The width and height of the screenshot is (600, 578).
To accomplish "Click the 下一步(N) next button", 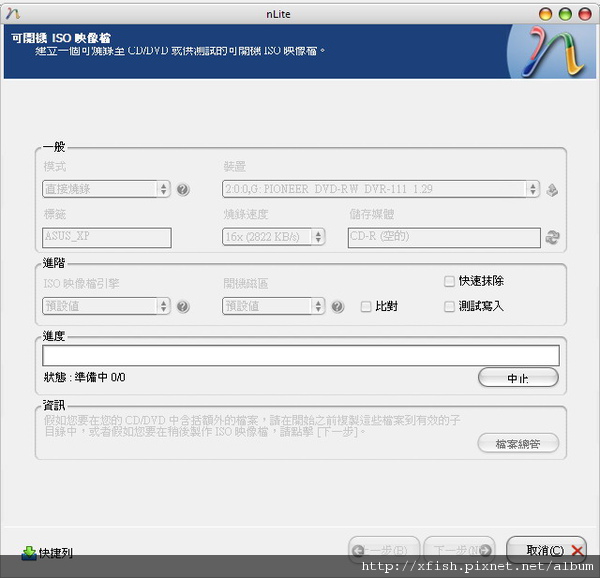I will pyautogui.click(x=459, y=550).
